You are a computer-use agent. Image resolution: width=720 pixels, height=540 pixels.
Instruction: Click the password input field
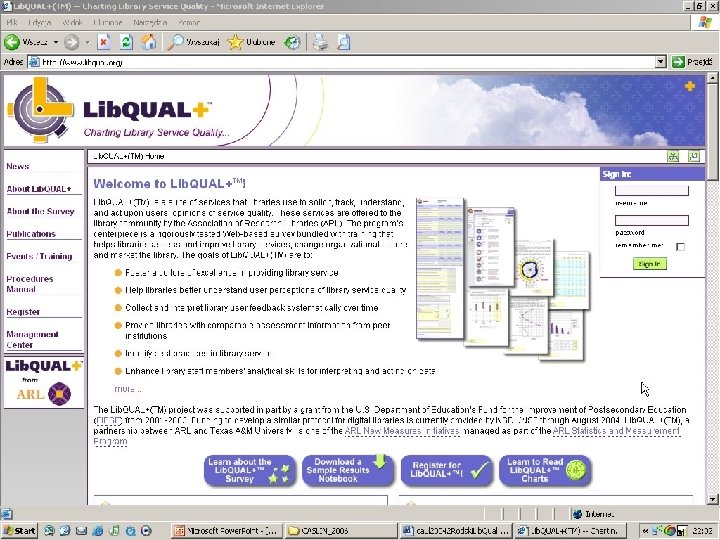coord(652,220)
